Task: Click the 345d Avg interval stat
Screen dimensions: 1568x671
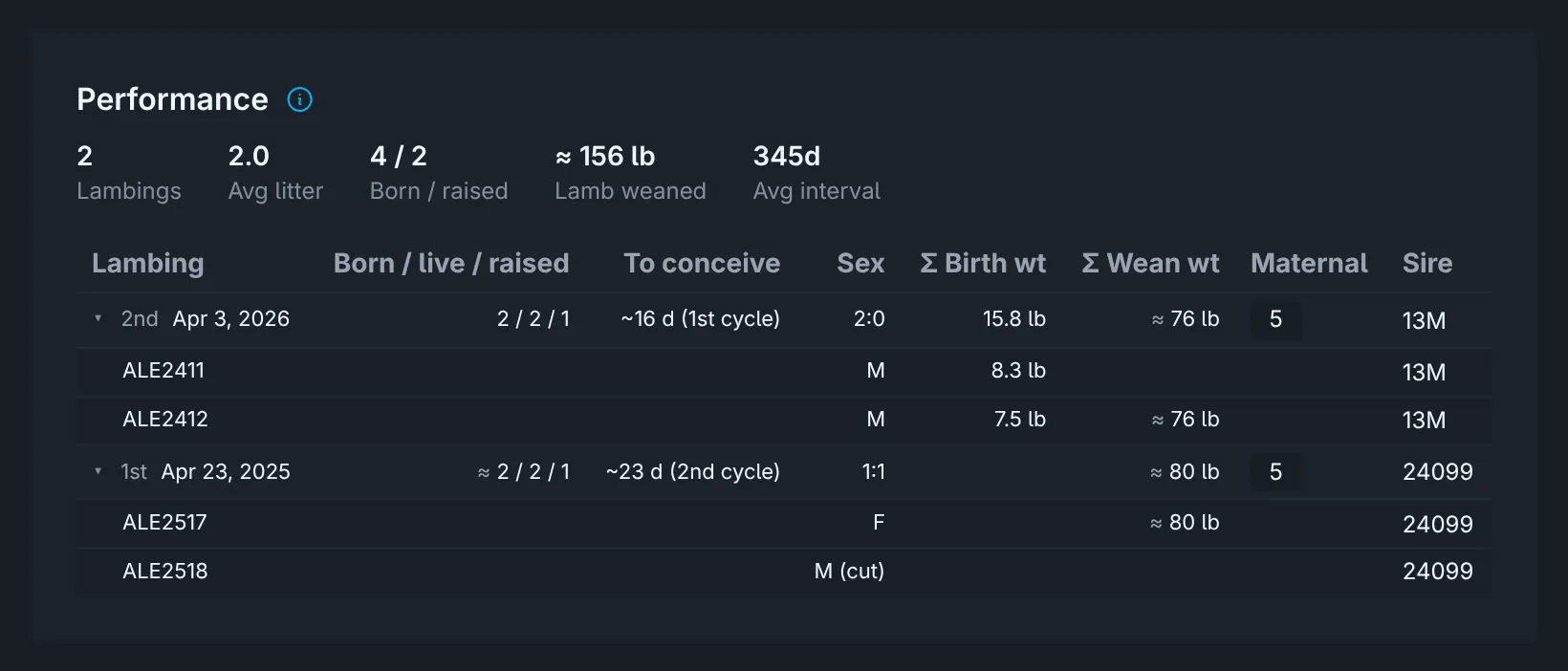Action: [817, 172]
